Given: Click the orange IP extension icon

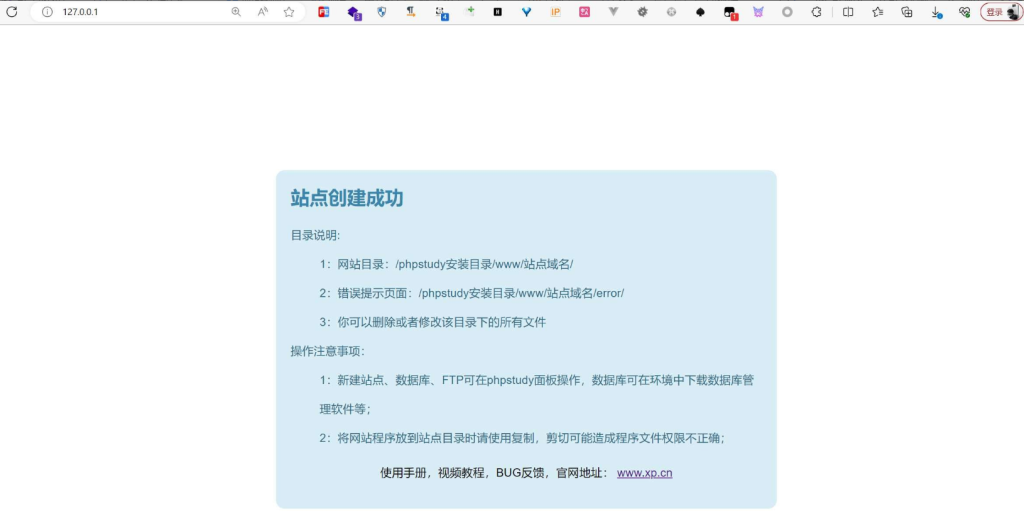Looking at the screenshot, I should click(556, 12).
